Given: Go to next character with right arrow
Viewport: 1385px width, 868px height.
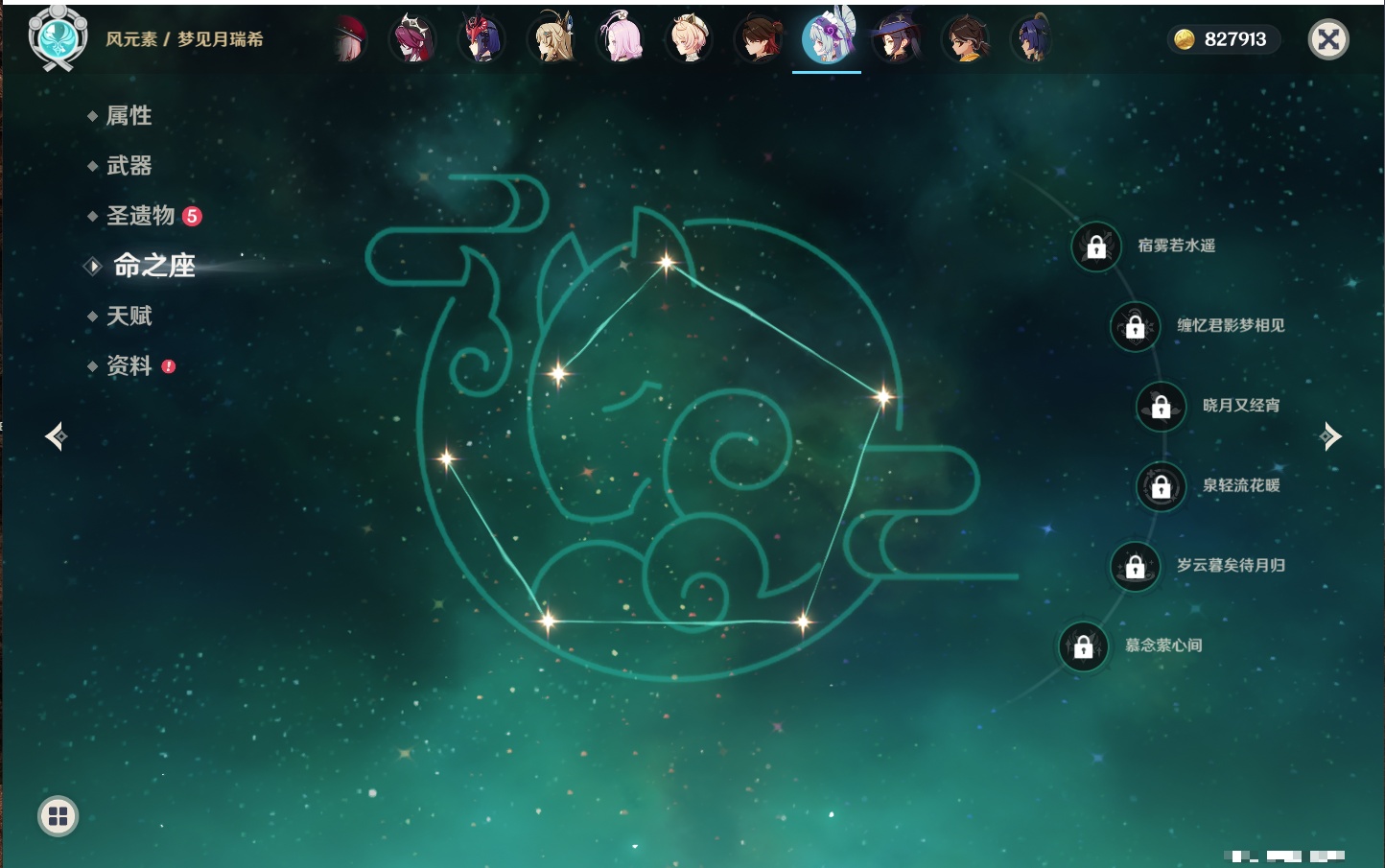Looking at the screenshot, I should coord(1330,436).
